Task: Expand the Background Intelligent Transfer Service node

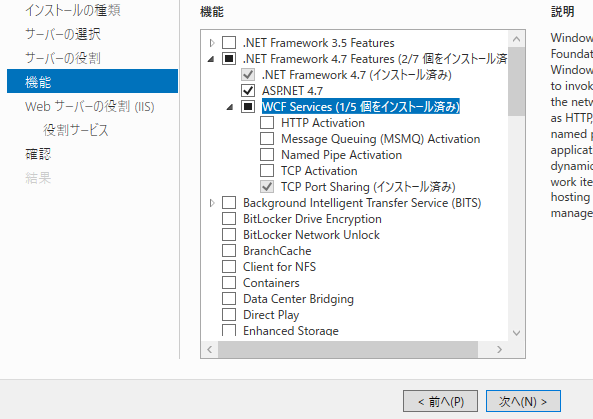Action: pos(212,203)
